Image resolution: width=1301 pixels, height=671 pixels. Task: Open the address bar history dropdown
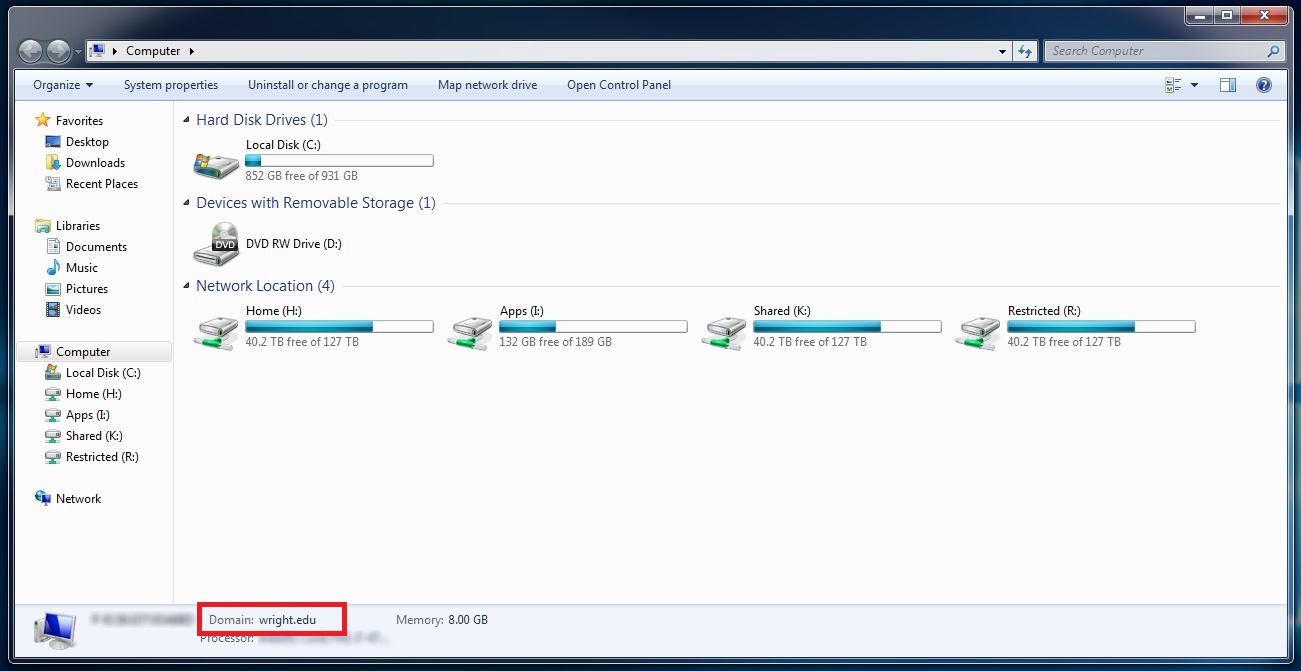1003,51
